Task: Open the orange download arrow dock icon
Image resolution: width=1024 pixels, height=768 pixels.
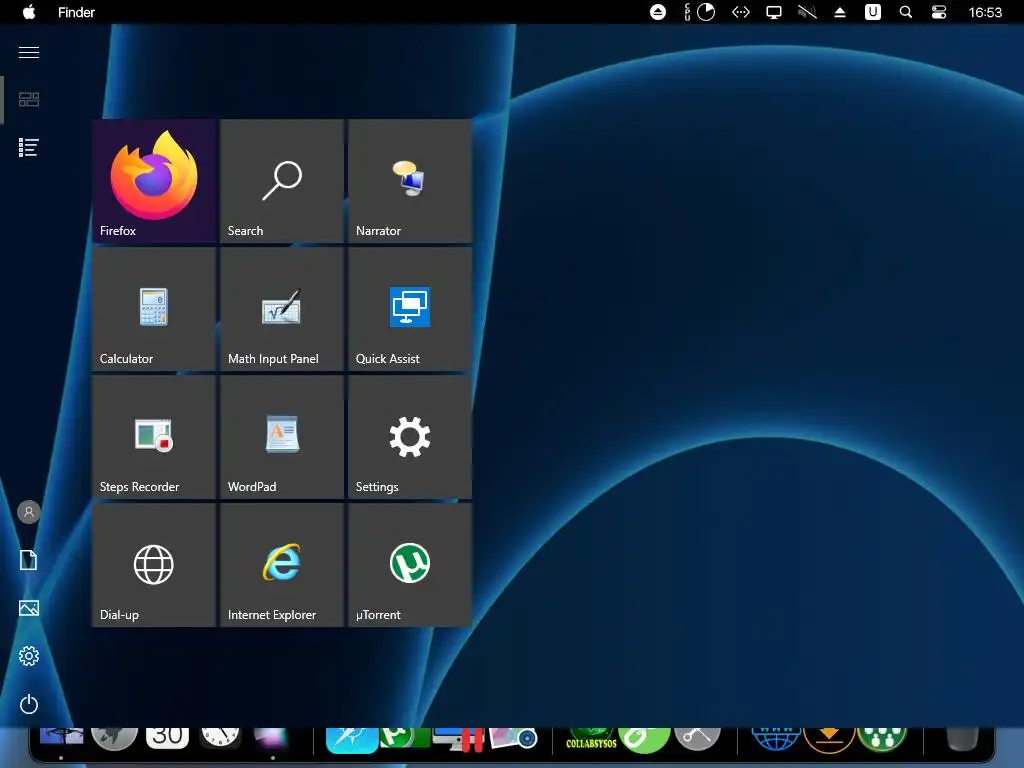Action: [829, 739]
